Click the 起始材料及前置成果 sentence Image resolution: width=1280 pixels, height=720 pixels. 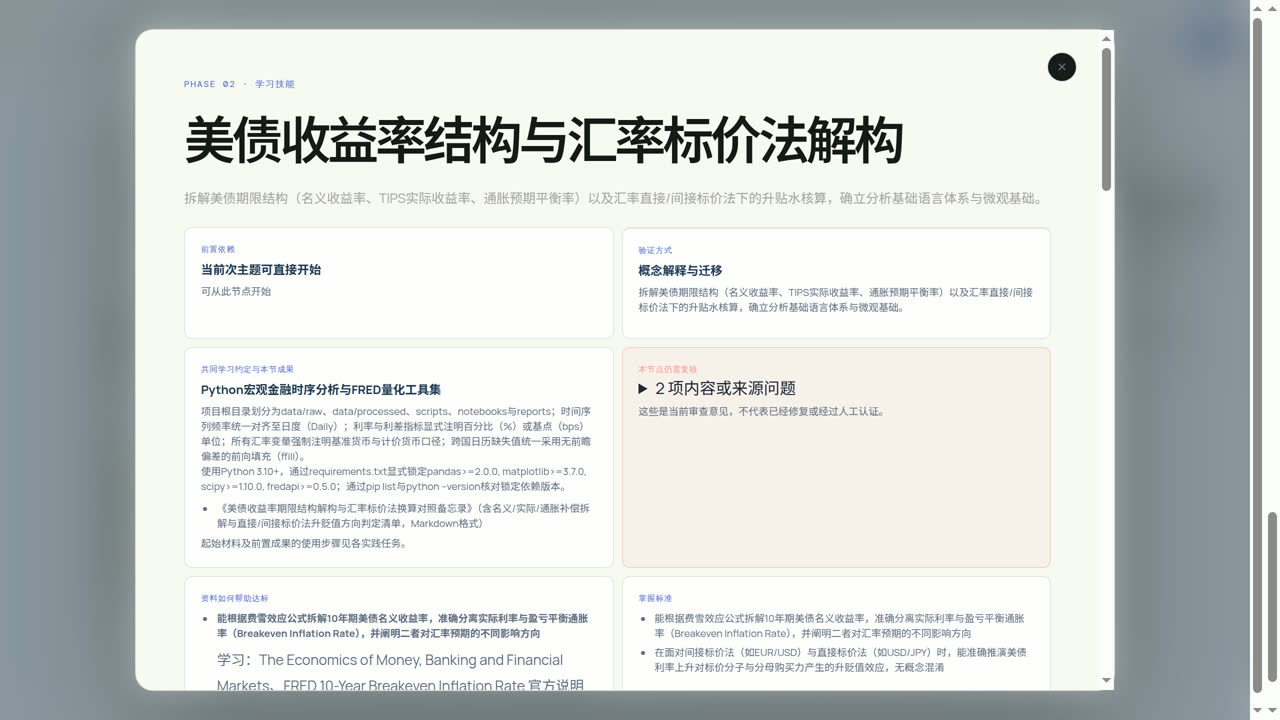304,543
